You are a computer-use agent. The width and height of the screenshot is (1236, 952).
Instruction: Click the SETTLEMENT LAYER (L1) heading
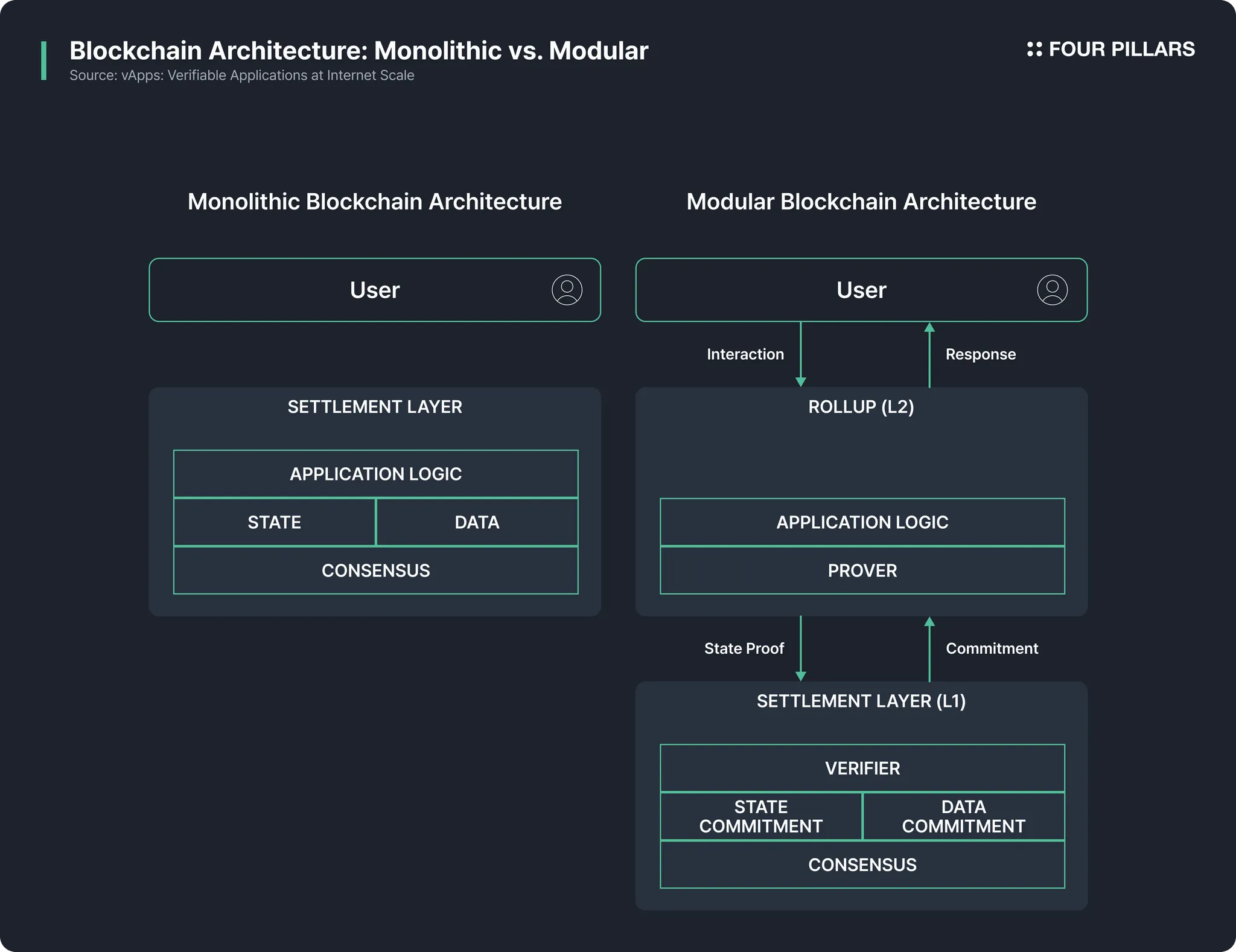point(861,701)
